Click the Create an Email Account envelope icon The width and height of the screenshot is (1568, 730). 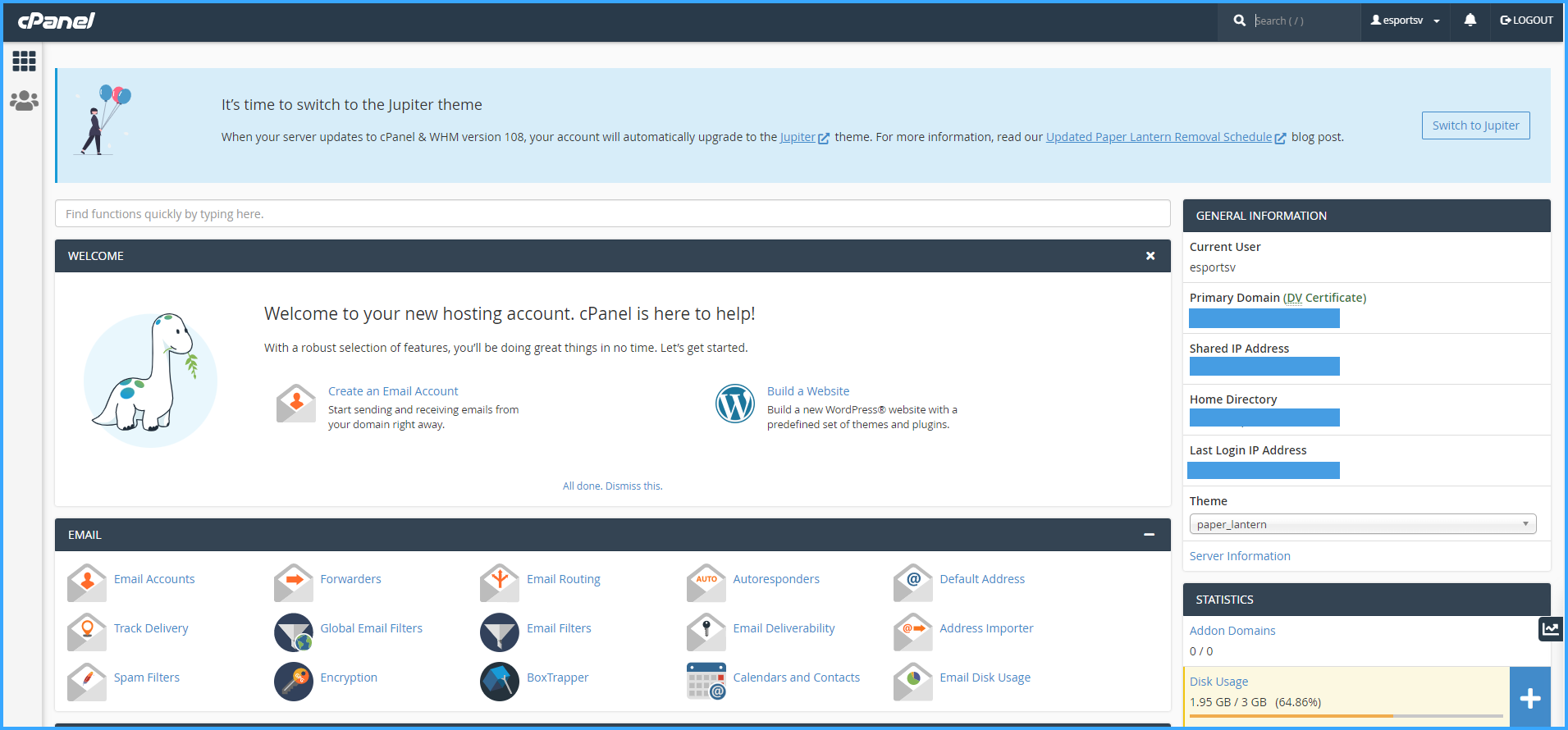coord(296,404)
